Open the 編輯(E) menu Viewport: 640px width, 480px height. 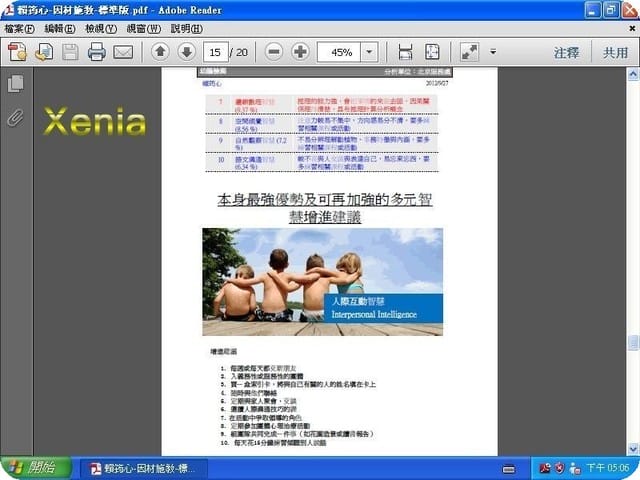point(60,29)
